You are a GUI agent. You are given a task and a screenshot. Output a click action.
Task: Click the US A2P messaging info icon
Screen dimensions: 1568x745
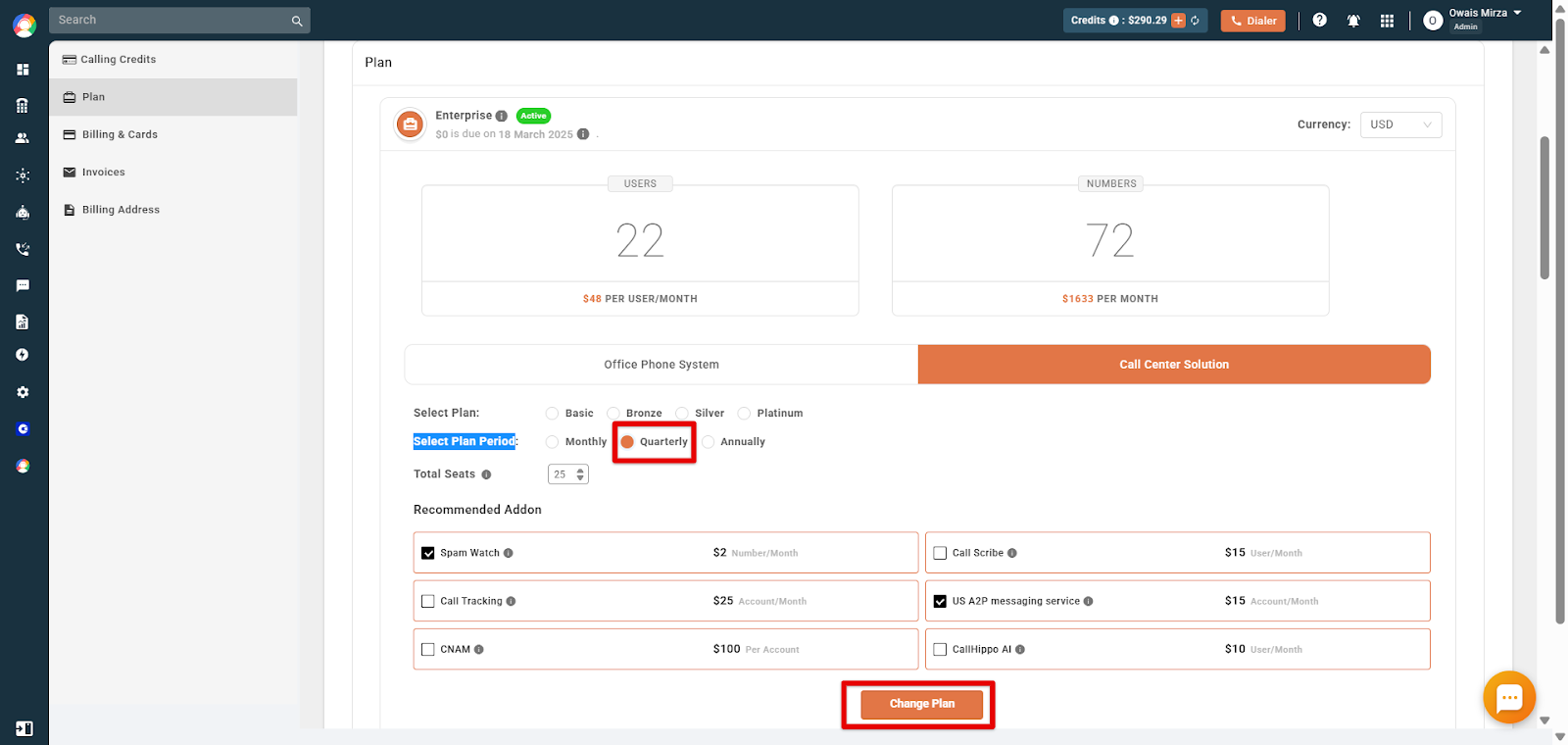pos(1089,601)
